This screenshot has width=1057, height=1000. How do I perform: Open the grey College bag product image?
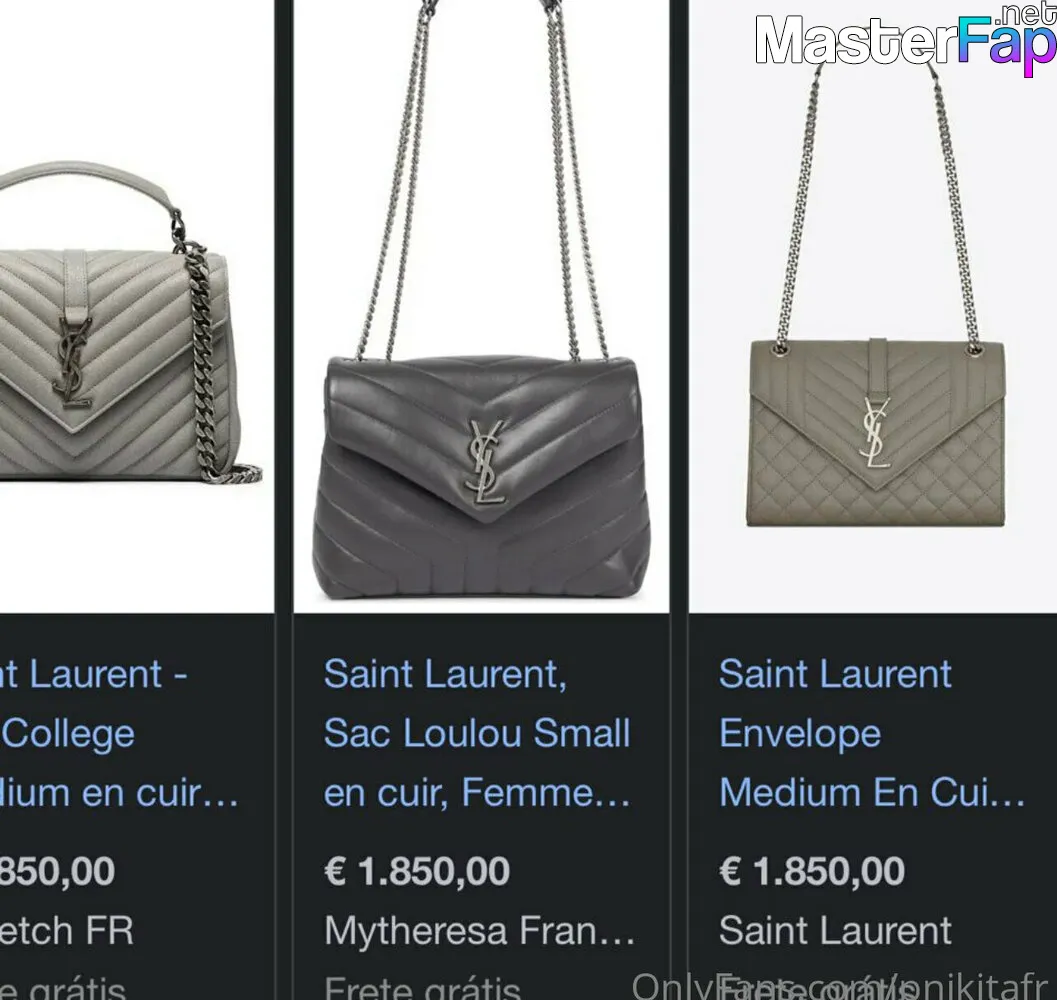tap(137, 306)
